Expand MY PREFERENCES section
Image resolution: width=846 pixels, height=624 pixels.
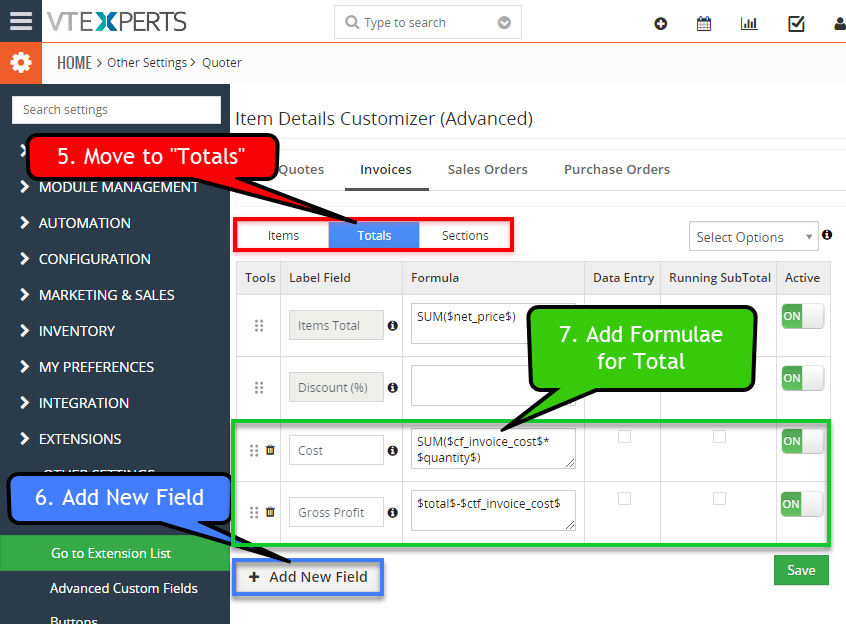click(x=87, y=367)
